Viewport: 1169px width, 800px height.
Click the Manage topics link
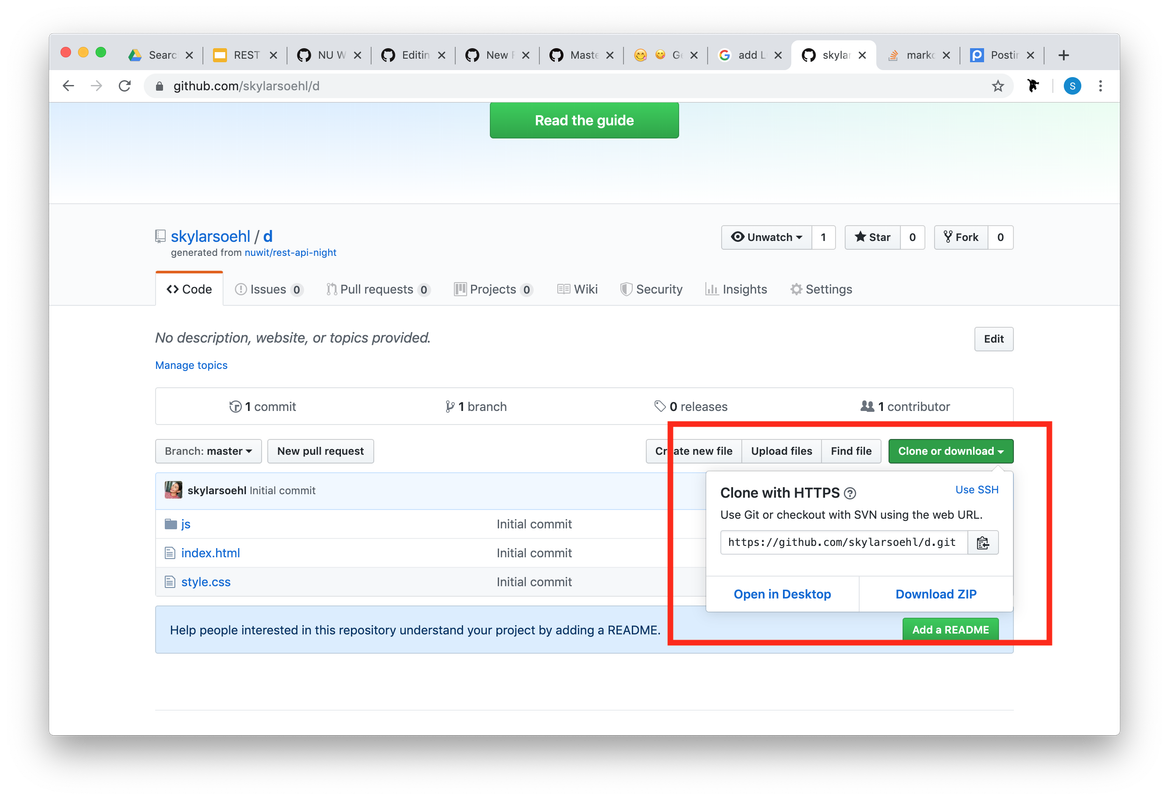tap(192, 365)
